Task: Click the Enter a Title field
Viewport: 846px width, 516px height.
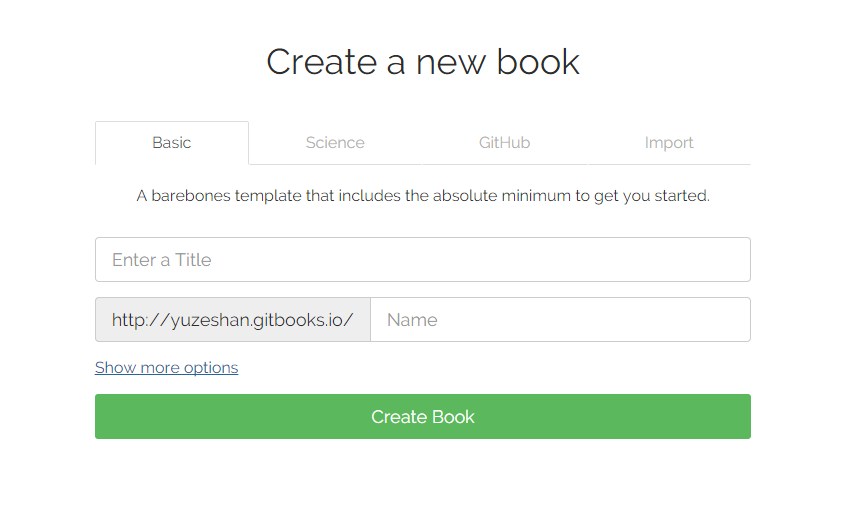Action: tap(422, 260)
